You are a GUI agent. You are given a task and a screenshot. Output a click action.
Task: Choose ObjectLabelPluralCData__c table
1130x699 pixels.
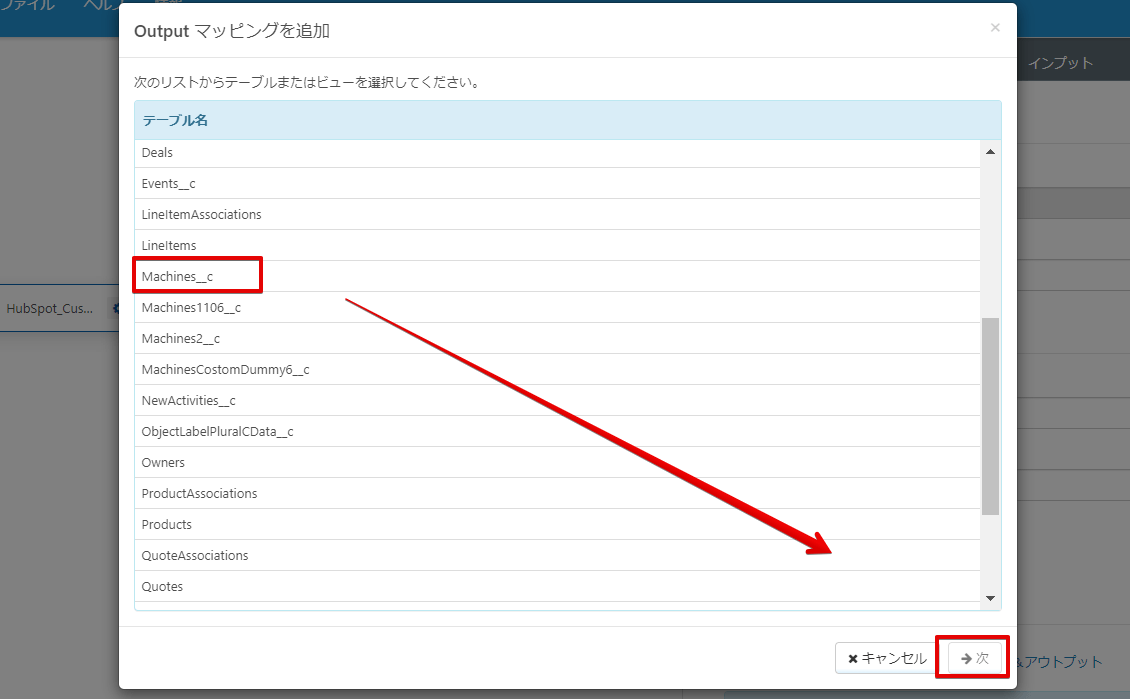pyautogui.click(x=557, y=432)
